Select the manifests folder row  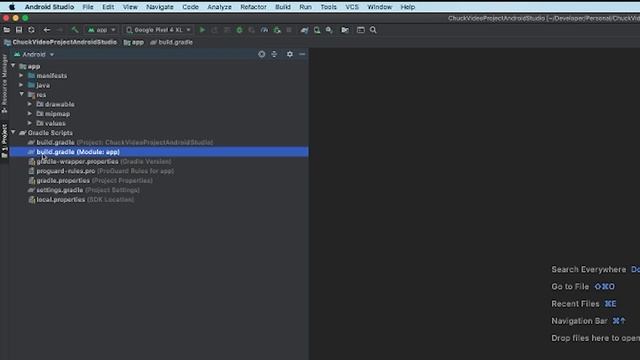159,76
